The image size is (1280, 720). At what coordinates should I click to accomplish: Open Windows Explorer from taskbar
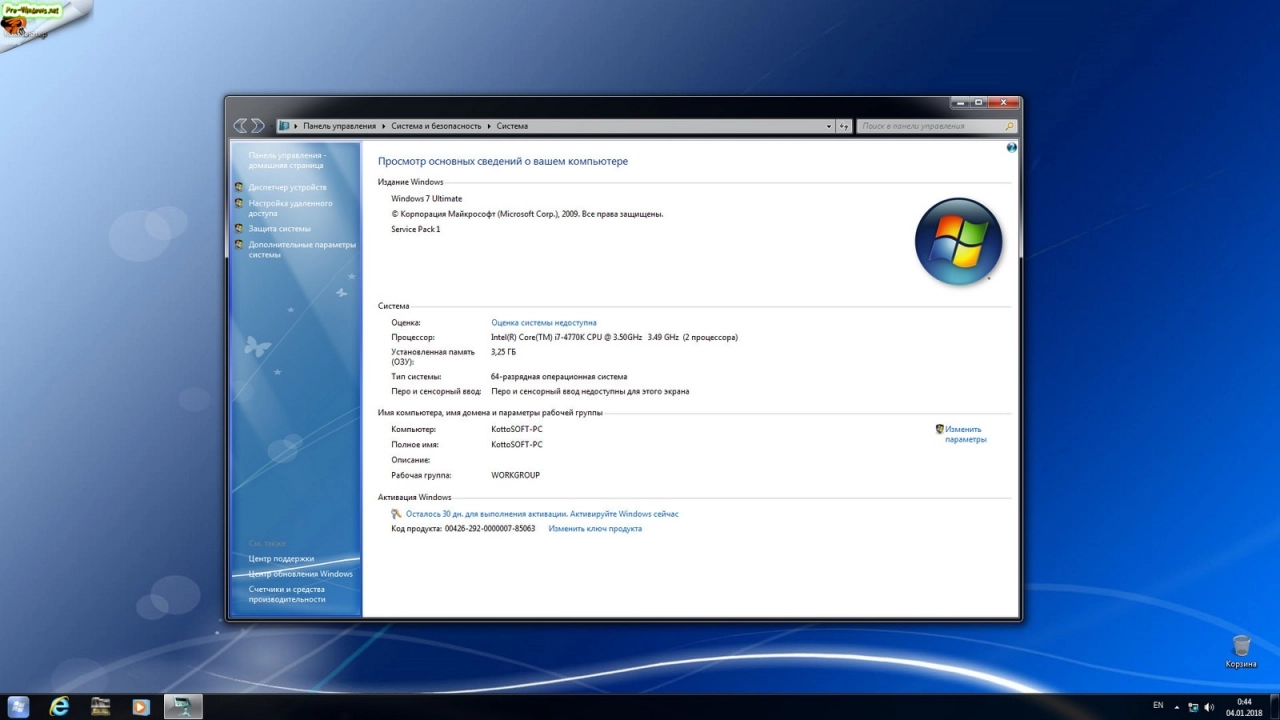(x=100, y=706)
